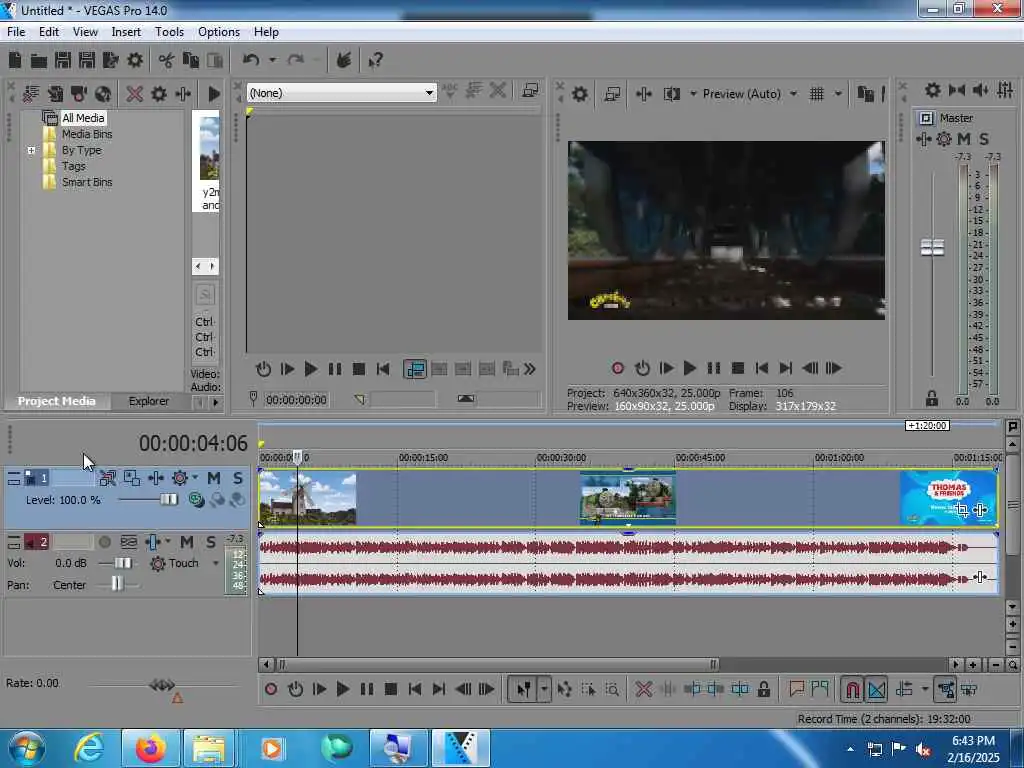Click the Undo arrow

251,60
